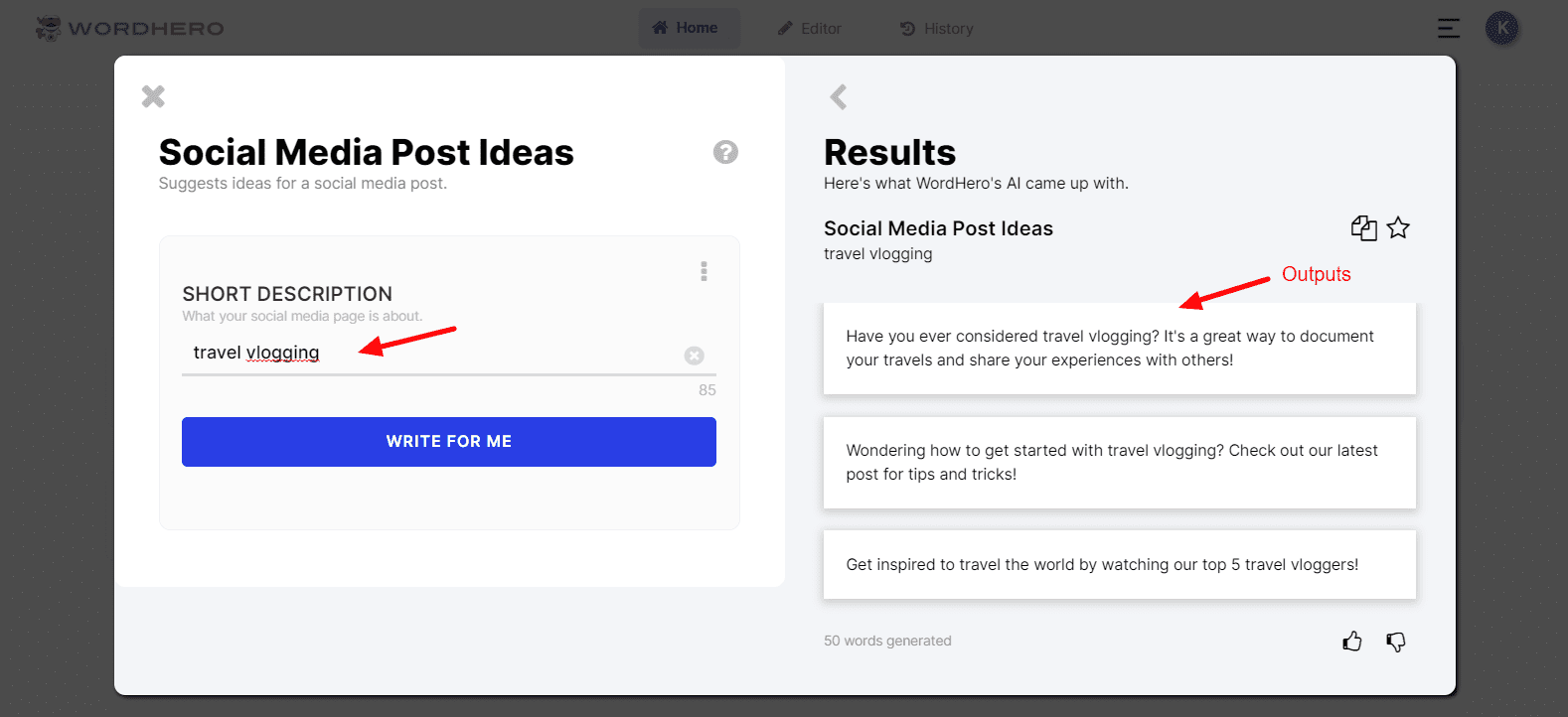Open the Home tab

[x=688, y=28]
